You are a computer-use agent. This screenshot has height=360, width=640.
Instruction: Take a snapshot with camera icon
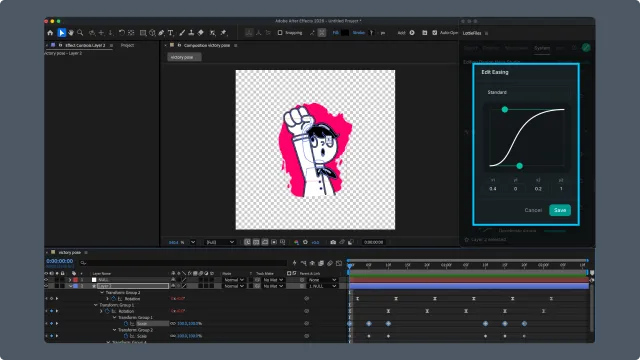click(333, 242)
